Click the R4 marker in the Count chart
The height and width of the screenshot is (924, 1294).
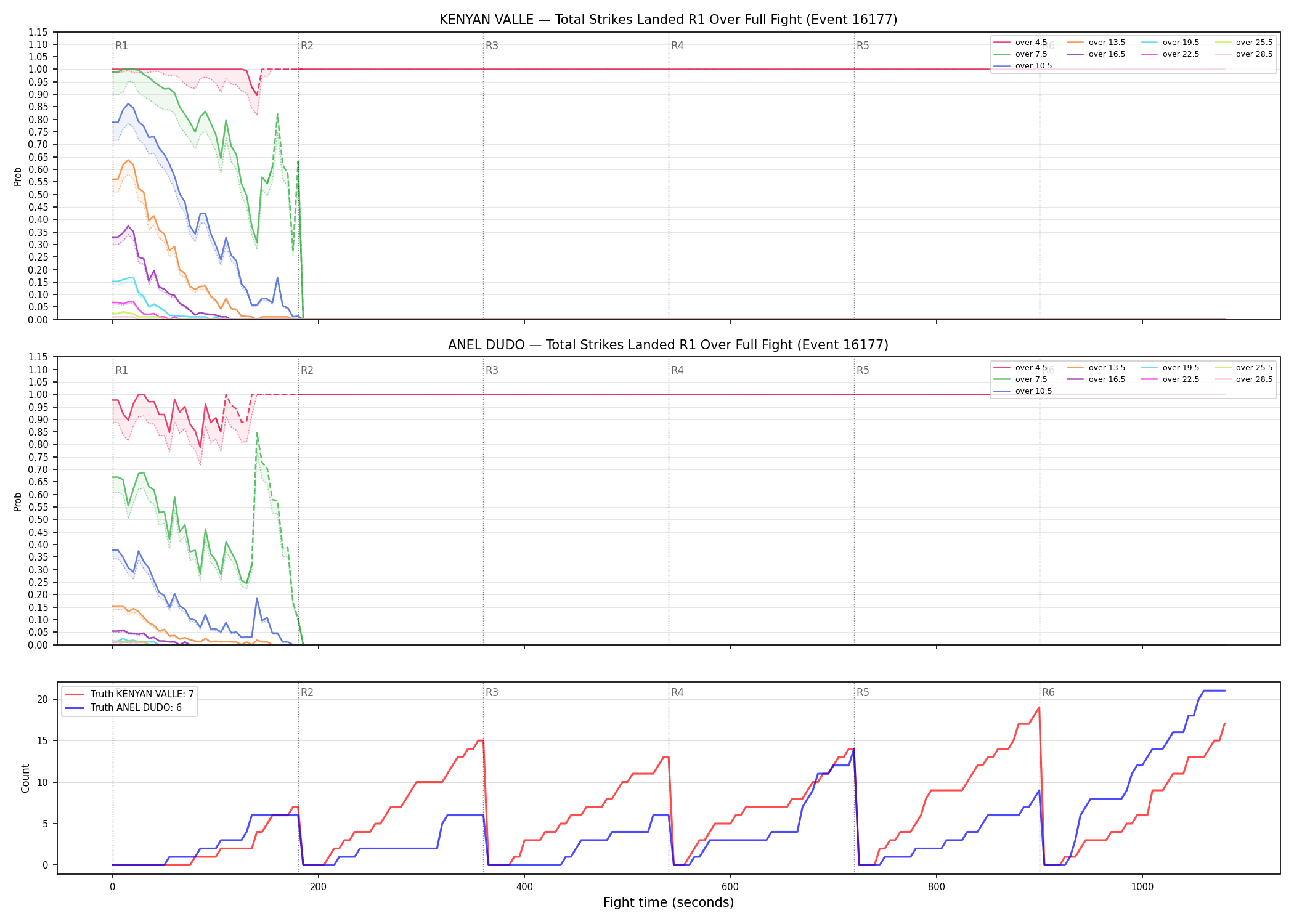tap(677, 692)
